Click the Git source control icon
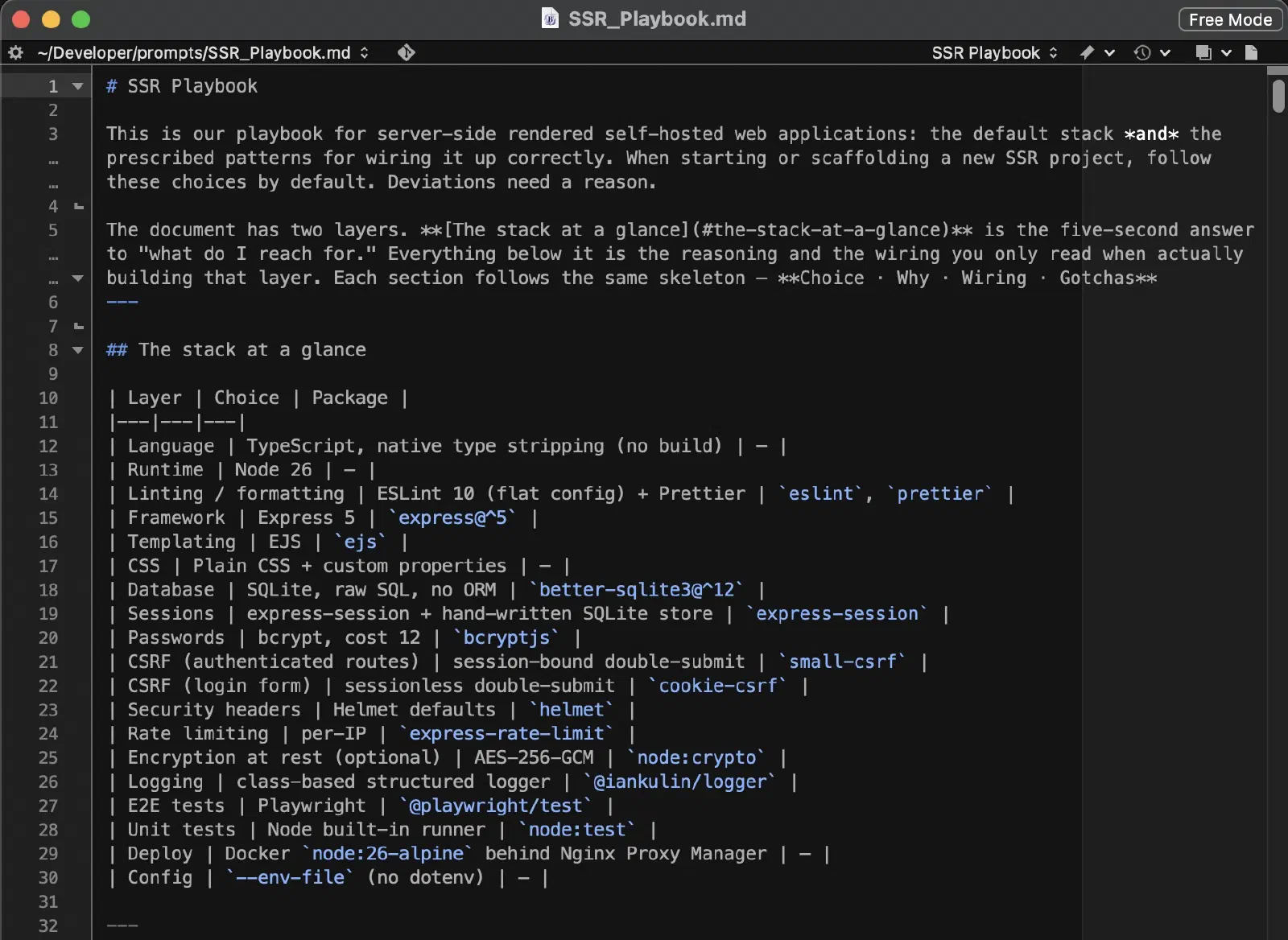This screenshot has width=1288, height=940. point(407,53)
